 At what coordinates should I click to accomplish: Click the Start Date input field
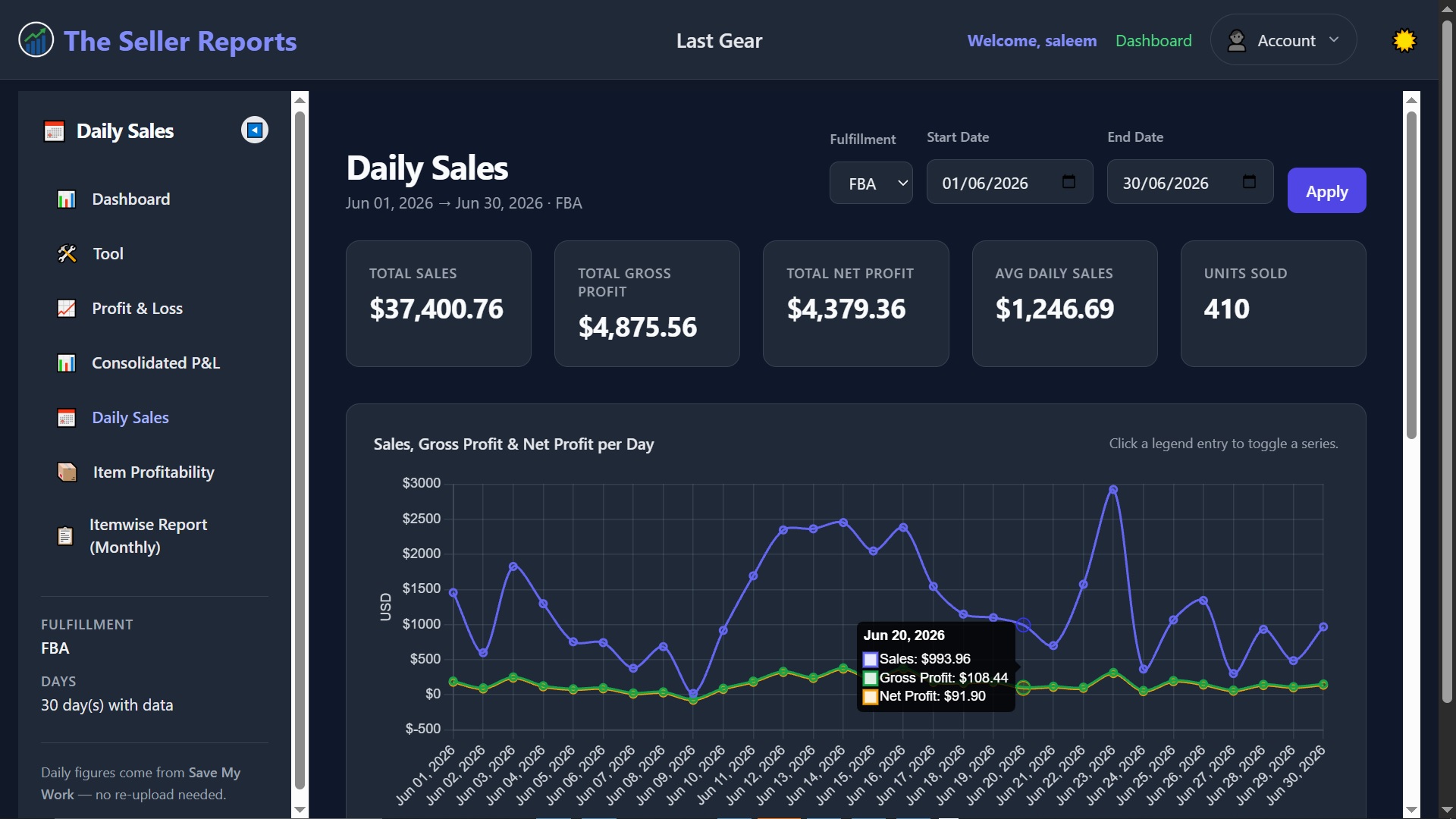tap(1009, 181)
